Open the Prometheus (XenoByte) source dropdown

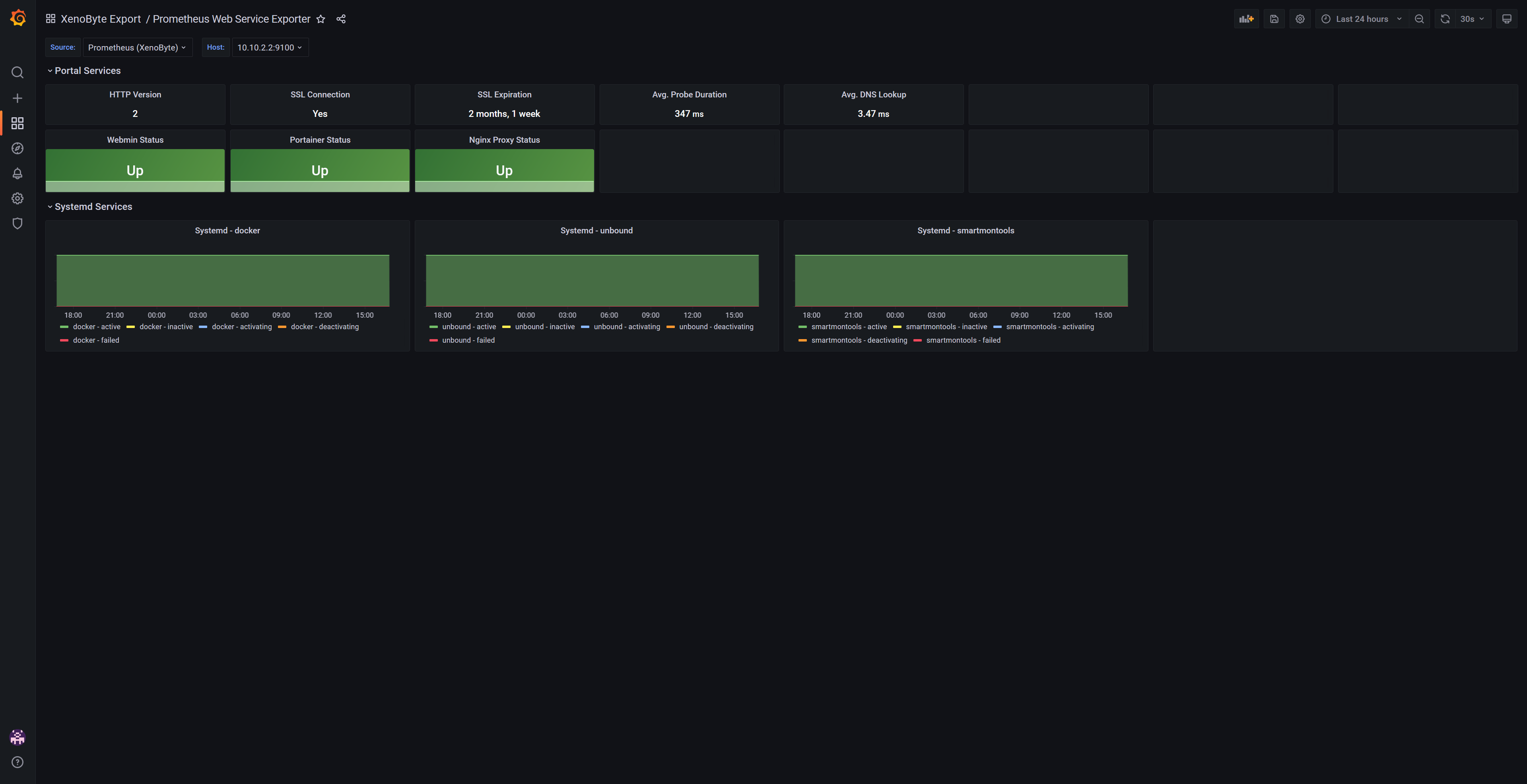tap(137, 47)
